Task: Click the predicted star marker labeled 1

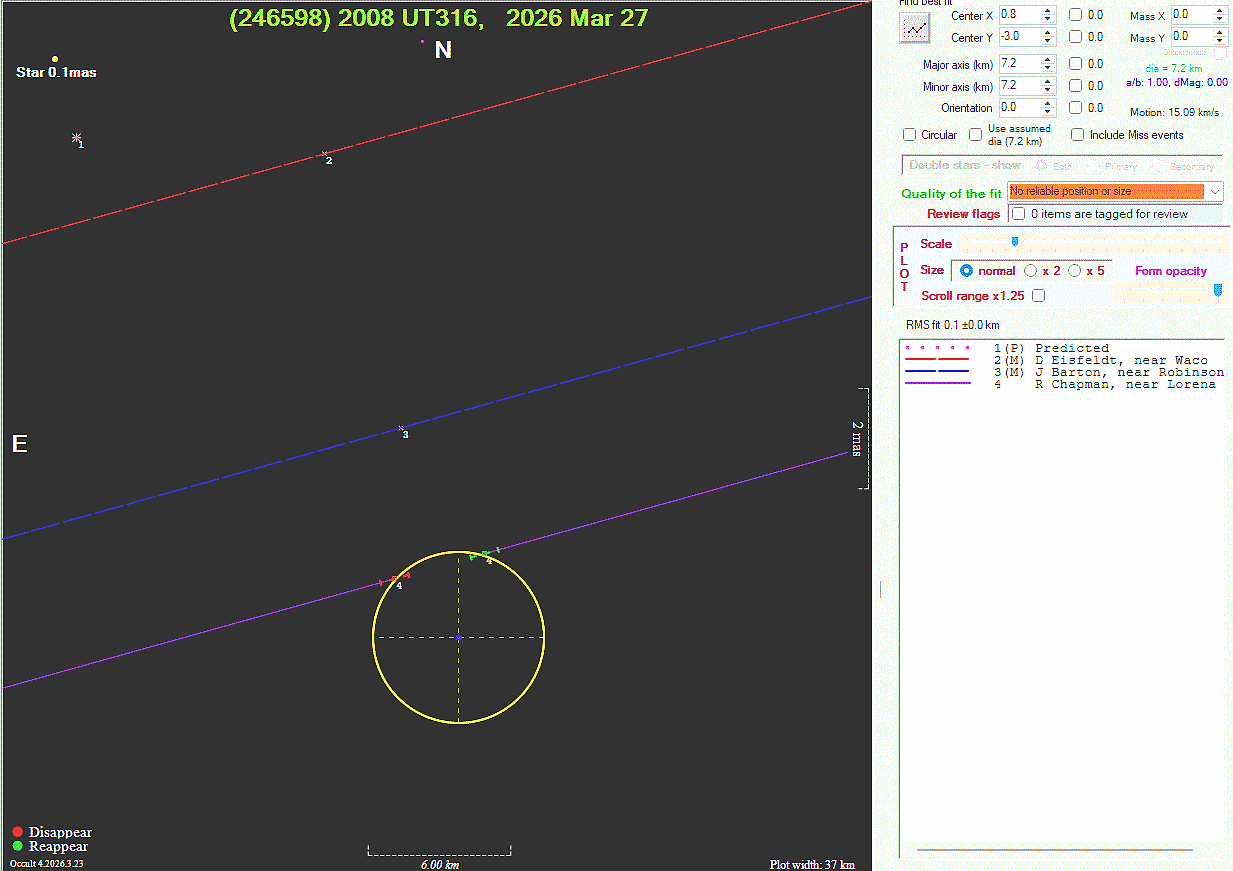Action: click(x=76, y=139)
